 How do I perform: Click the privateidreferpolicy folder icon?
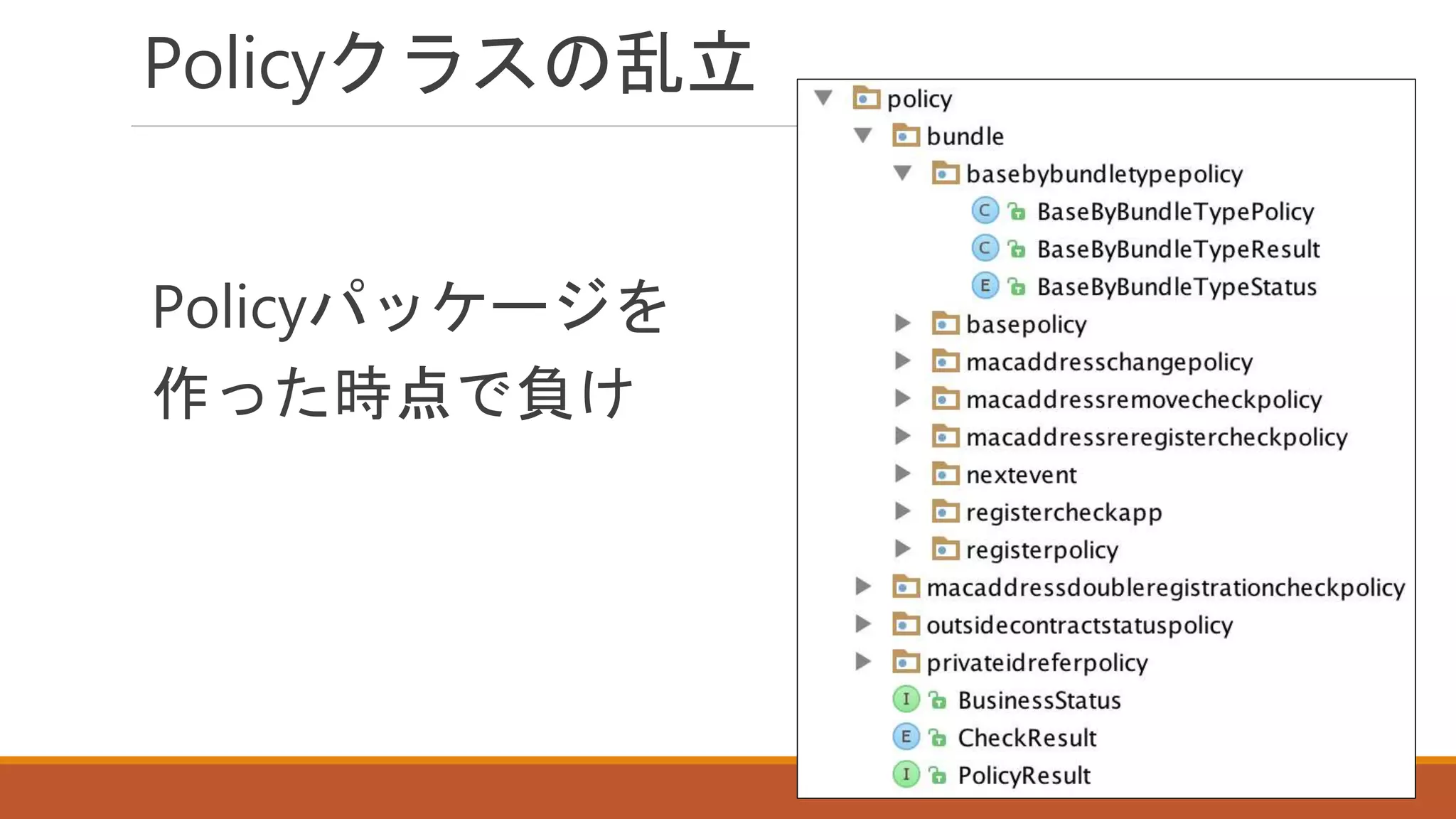(906, 662)
